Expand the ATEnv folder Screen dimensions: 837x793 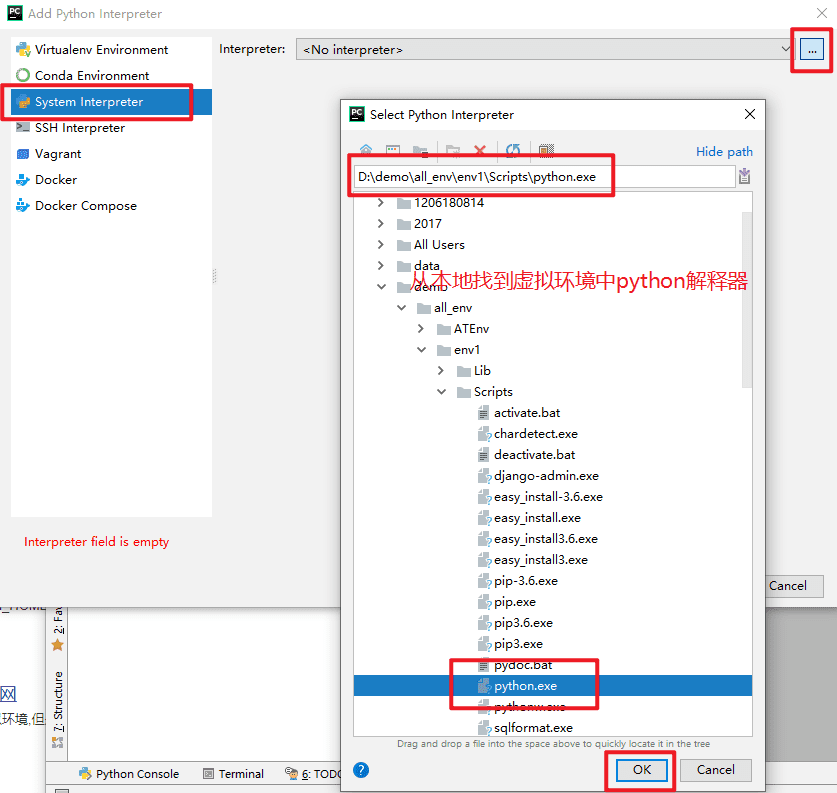(x=421, y=329)
